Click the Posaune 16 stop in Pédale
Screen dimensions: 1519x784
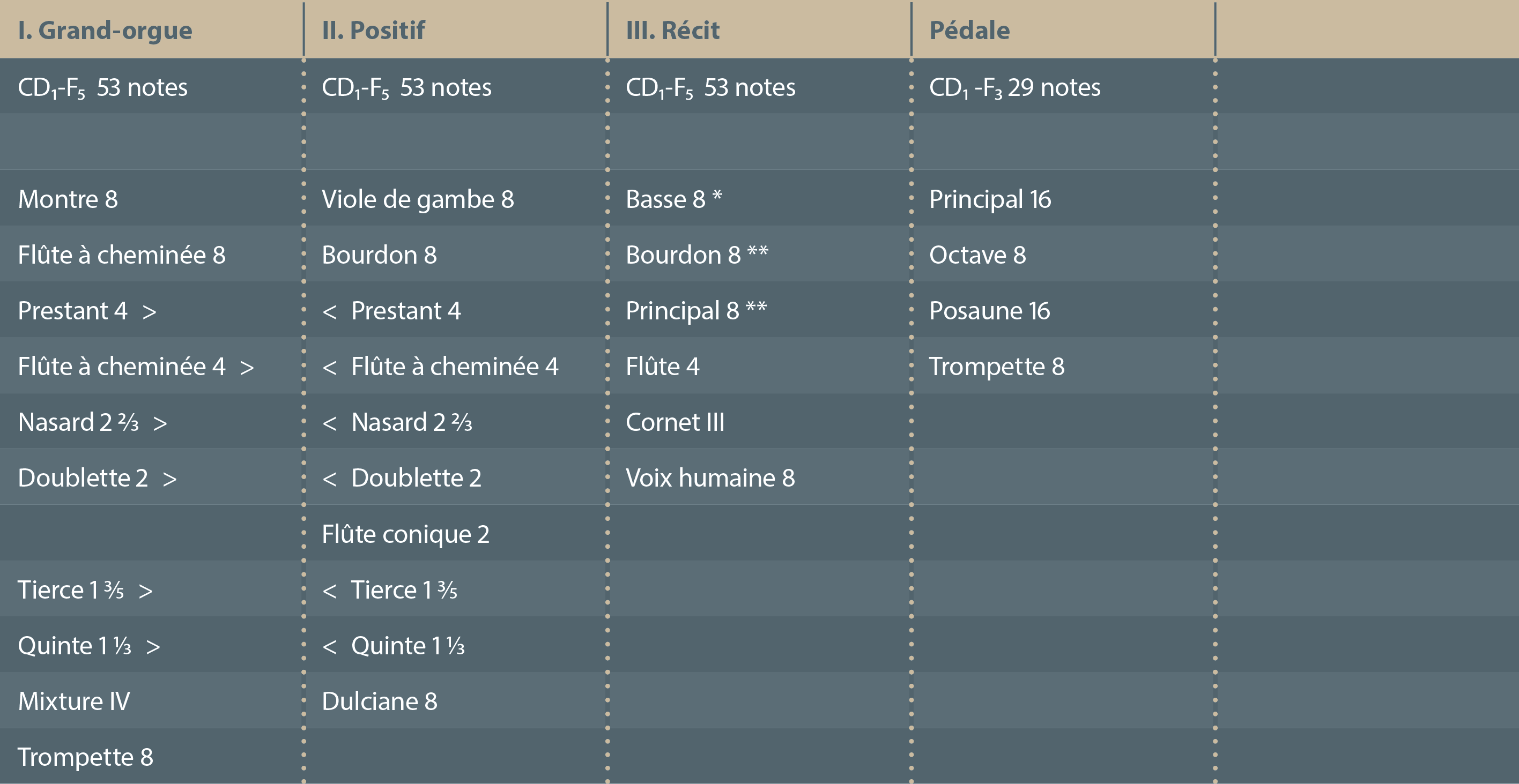click(989, 311)
